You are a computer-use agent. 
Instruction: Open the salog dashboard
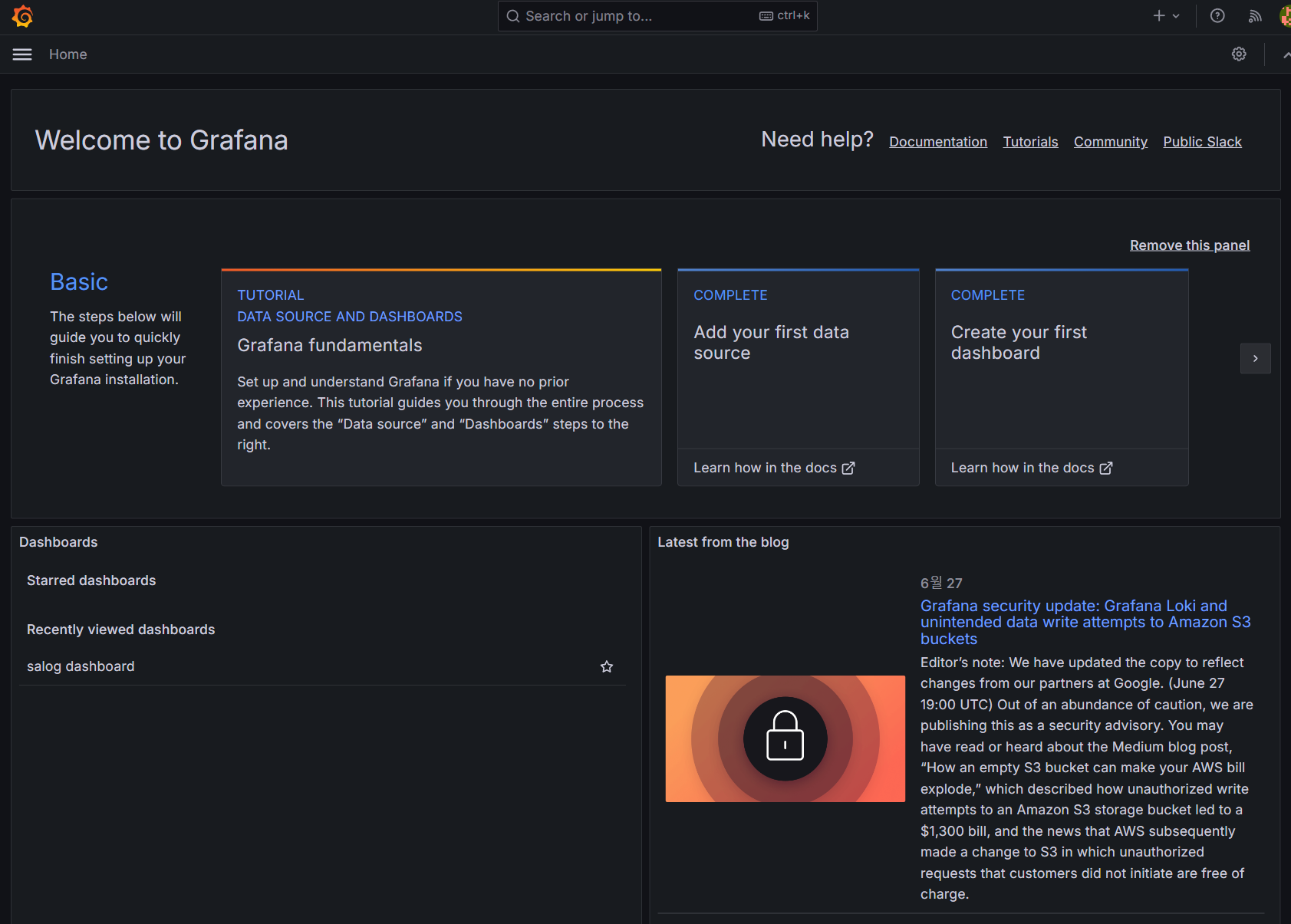click(81, 666)
